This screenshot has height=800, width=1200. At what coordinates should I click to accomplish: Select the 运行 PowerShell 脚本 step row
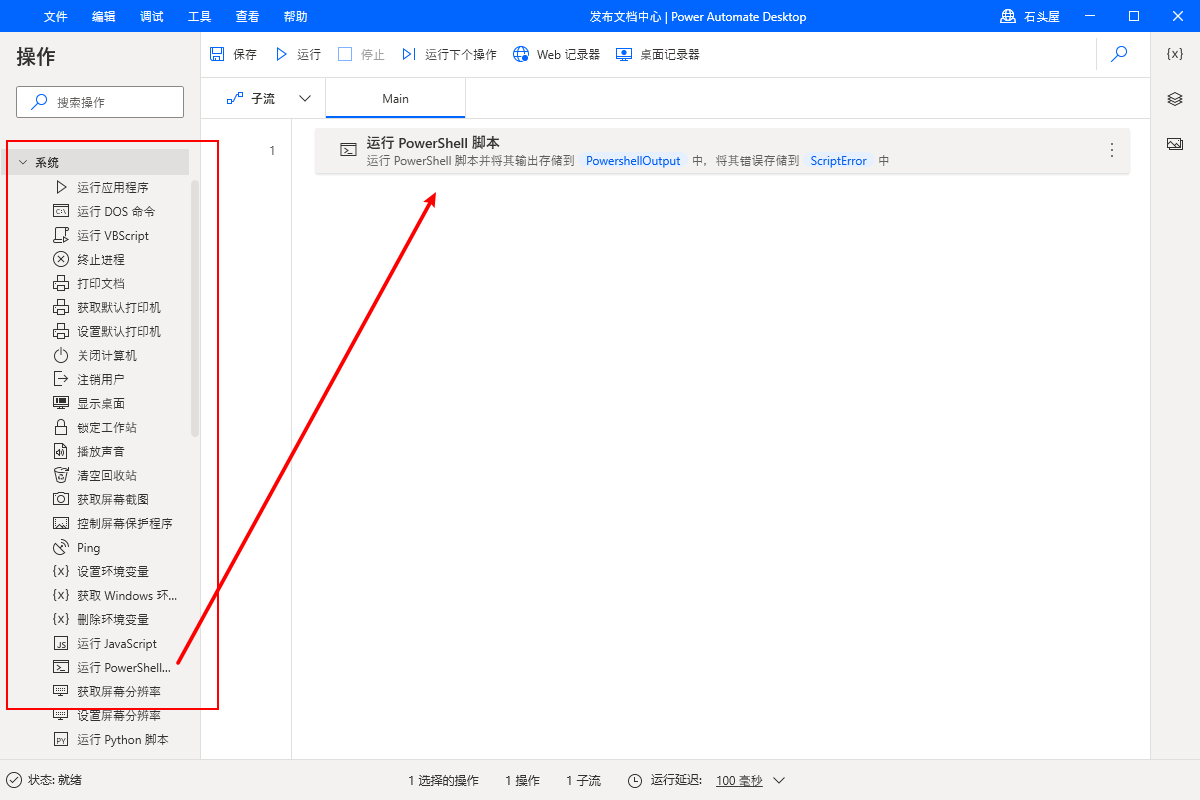click(722, 151)
